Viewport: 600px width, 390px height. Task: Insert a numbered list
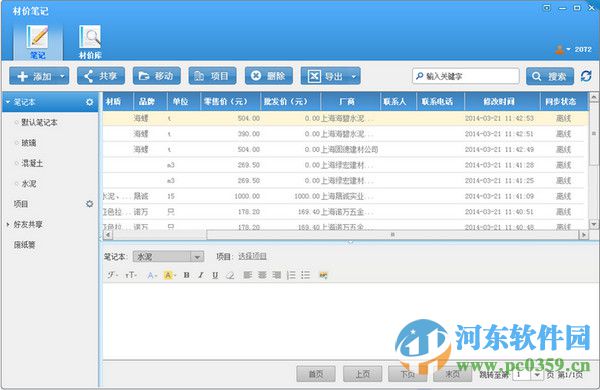tap(291, 275)
